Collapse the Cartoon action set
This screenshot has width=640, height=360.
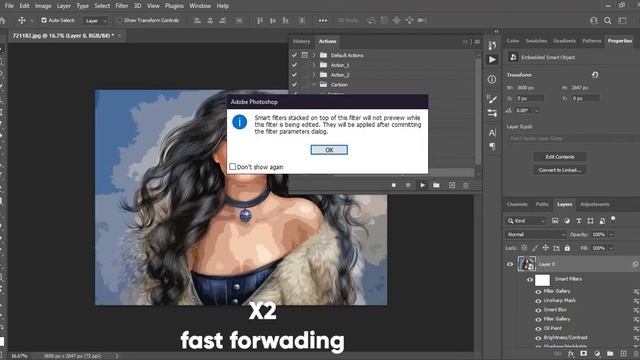(314, 84)
